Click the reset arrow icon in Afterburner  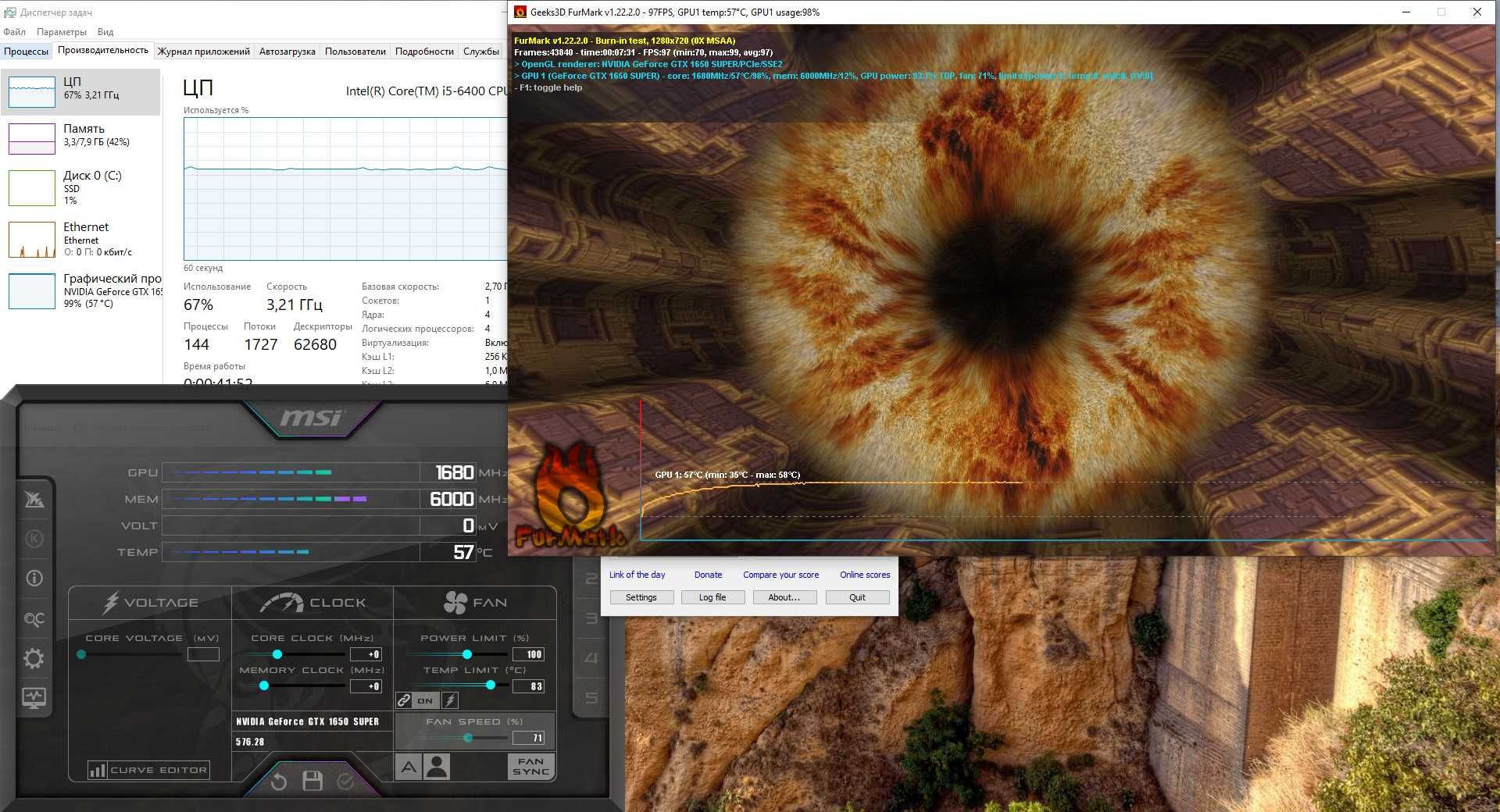[279, 781]
